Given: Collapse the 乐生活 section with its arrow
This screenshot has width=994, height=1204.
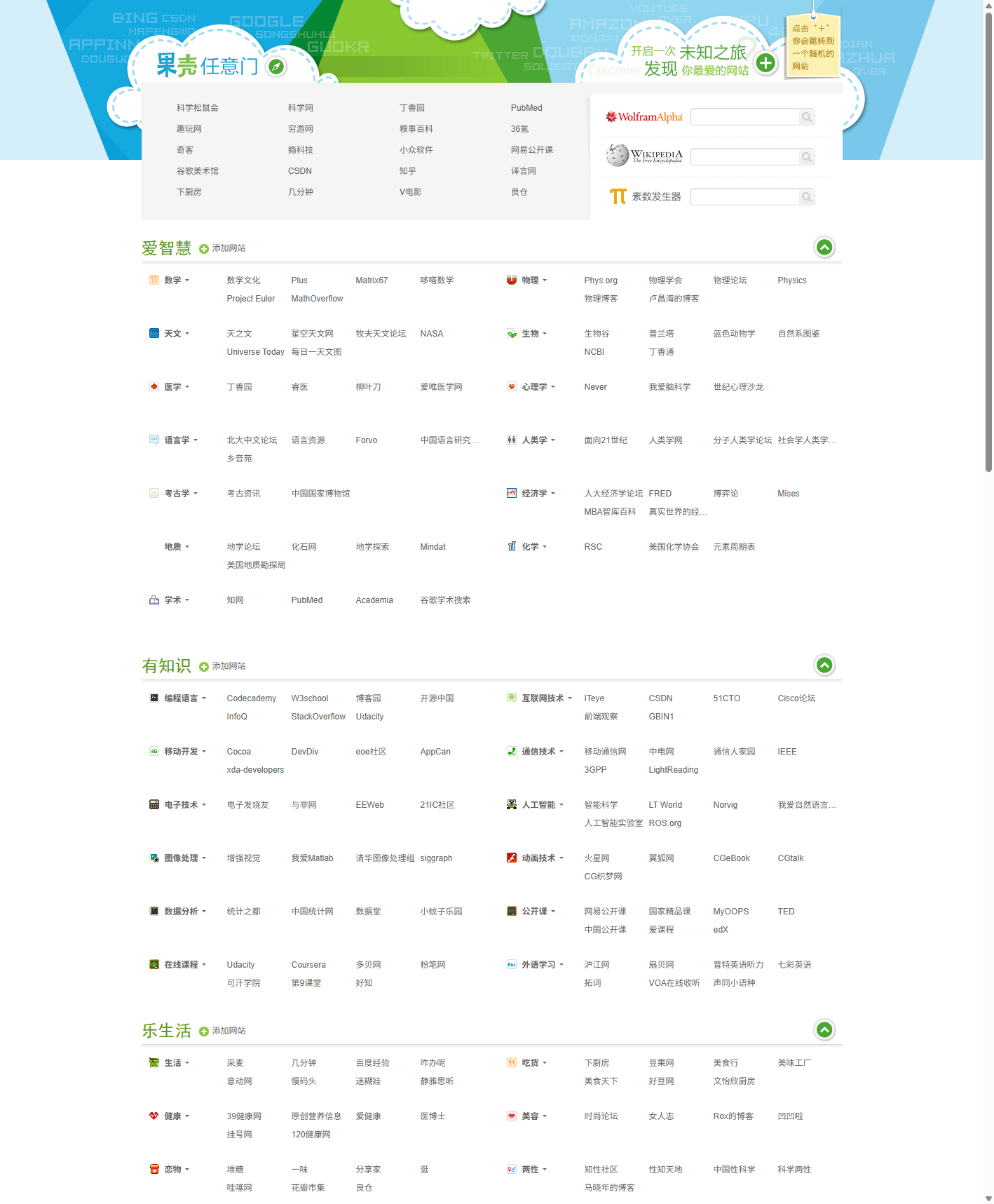Looking at the screenshot, I should (x=824, y=1030).
